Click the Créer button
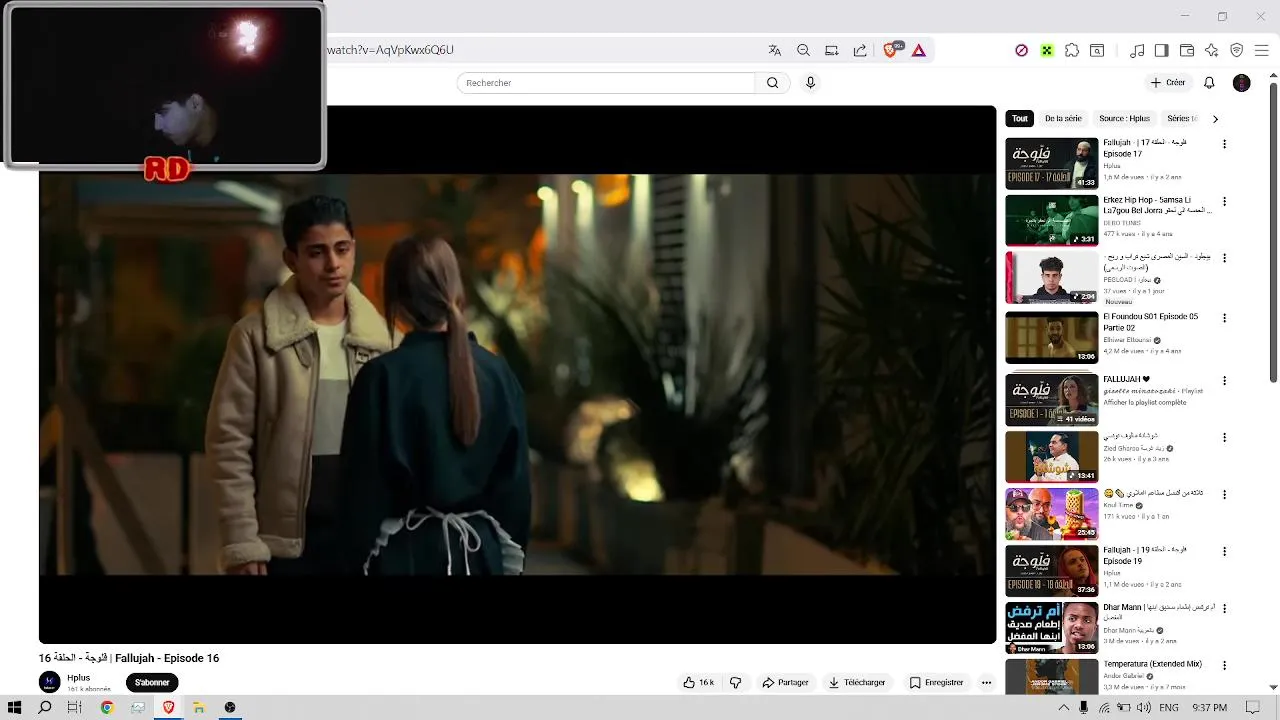 (1167, 83)
